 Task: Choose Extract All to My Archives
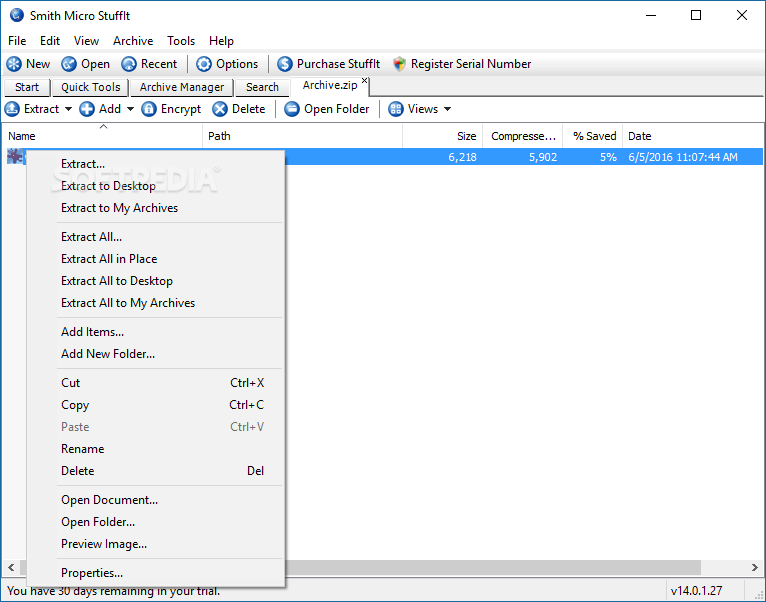156,303
